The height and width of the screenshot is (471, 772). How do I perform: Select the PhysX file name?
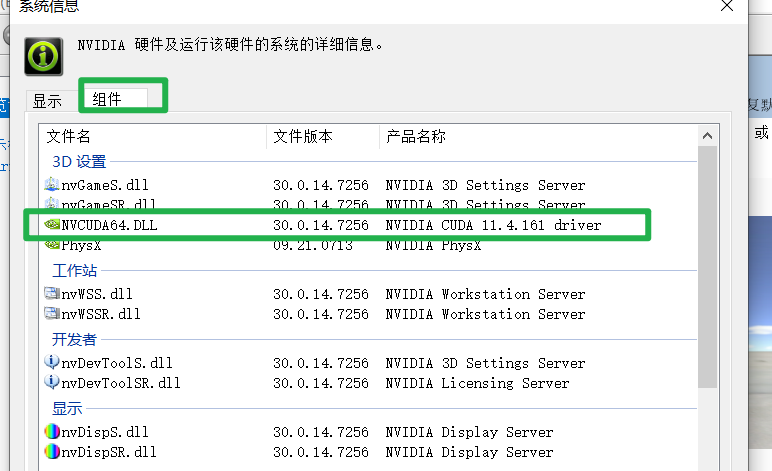click(81, 245)
